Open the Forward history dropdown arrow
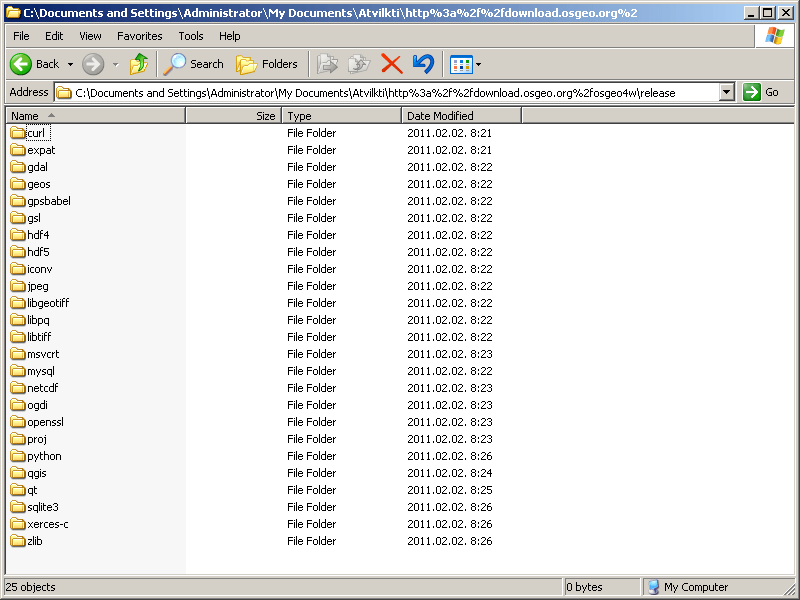 [116, 64]
